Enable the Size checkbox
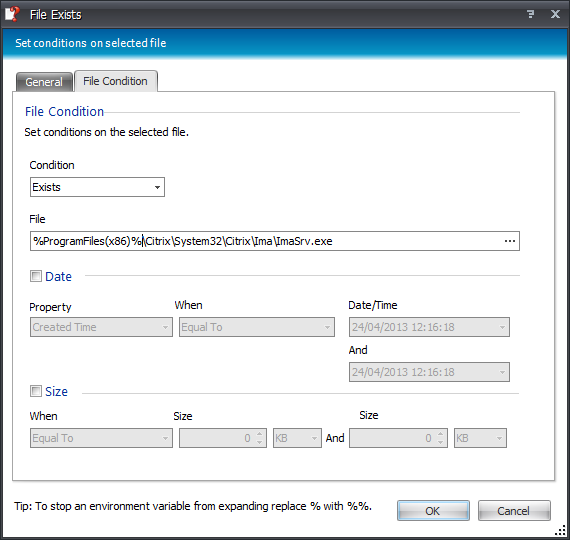Image resolution: width=570 pixels, height=540 pixels. [36, 391]
